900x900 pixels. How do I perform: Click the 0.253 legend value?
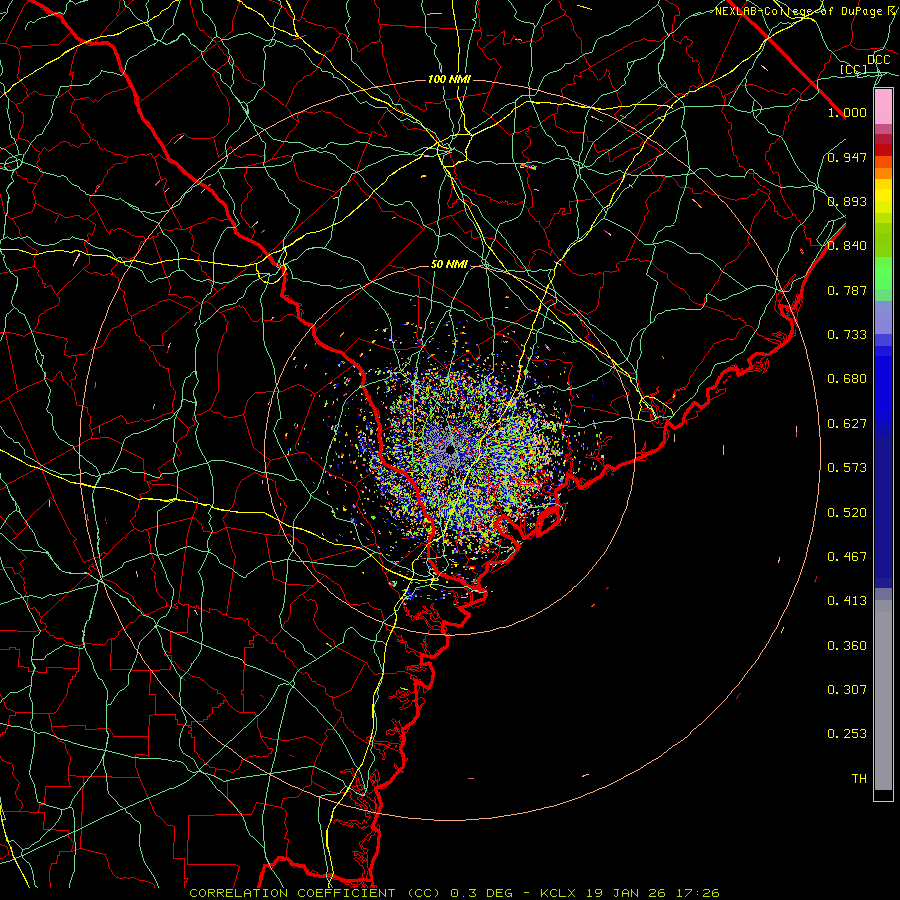[847, 734]
